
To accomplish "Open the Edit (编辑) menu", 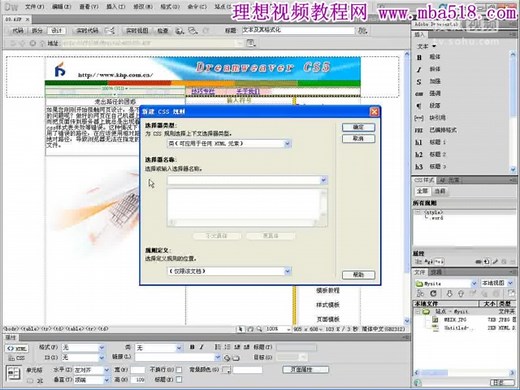I will click(x=62, y=7).
